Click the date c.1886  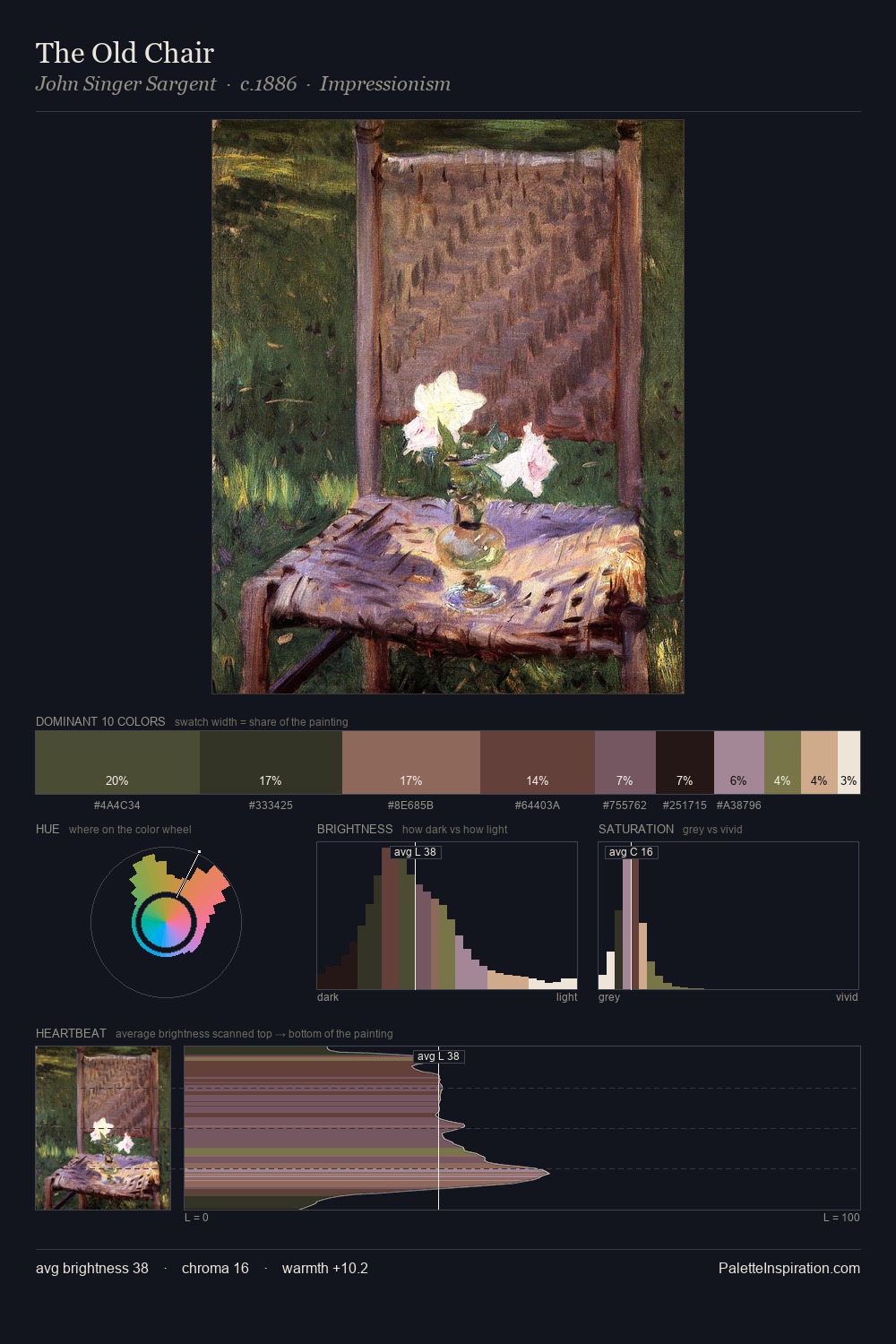tap(268, 84)
